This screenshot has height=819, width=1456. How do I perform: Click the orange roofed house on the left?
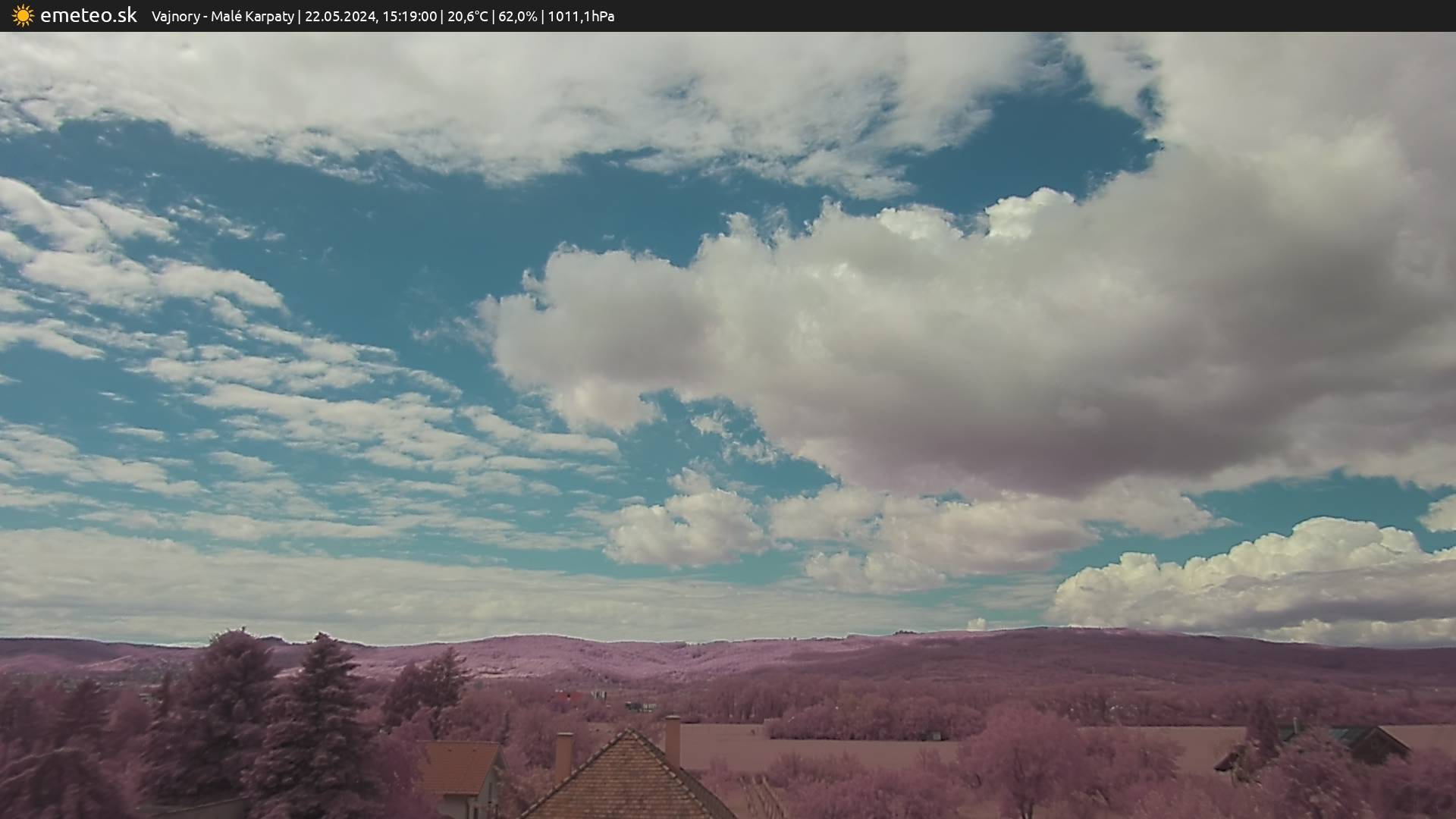459,766
